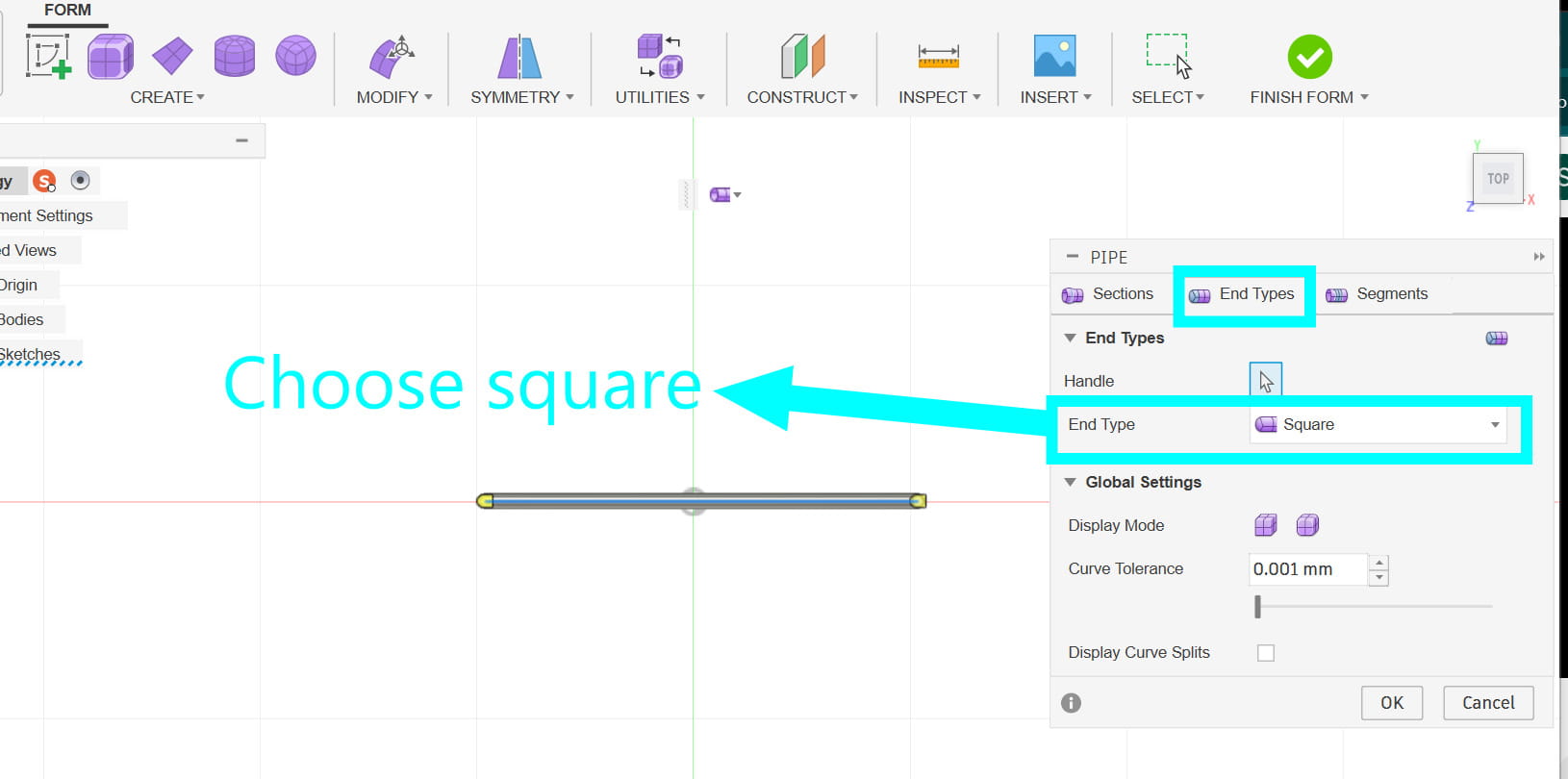This screenshot has width=1568, height=779.
Task: Click the info icon in Pipe dialog
Action: [1071, 703]
